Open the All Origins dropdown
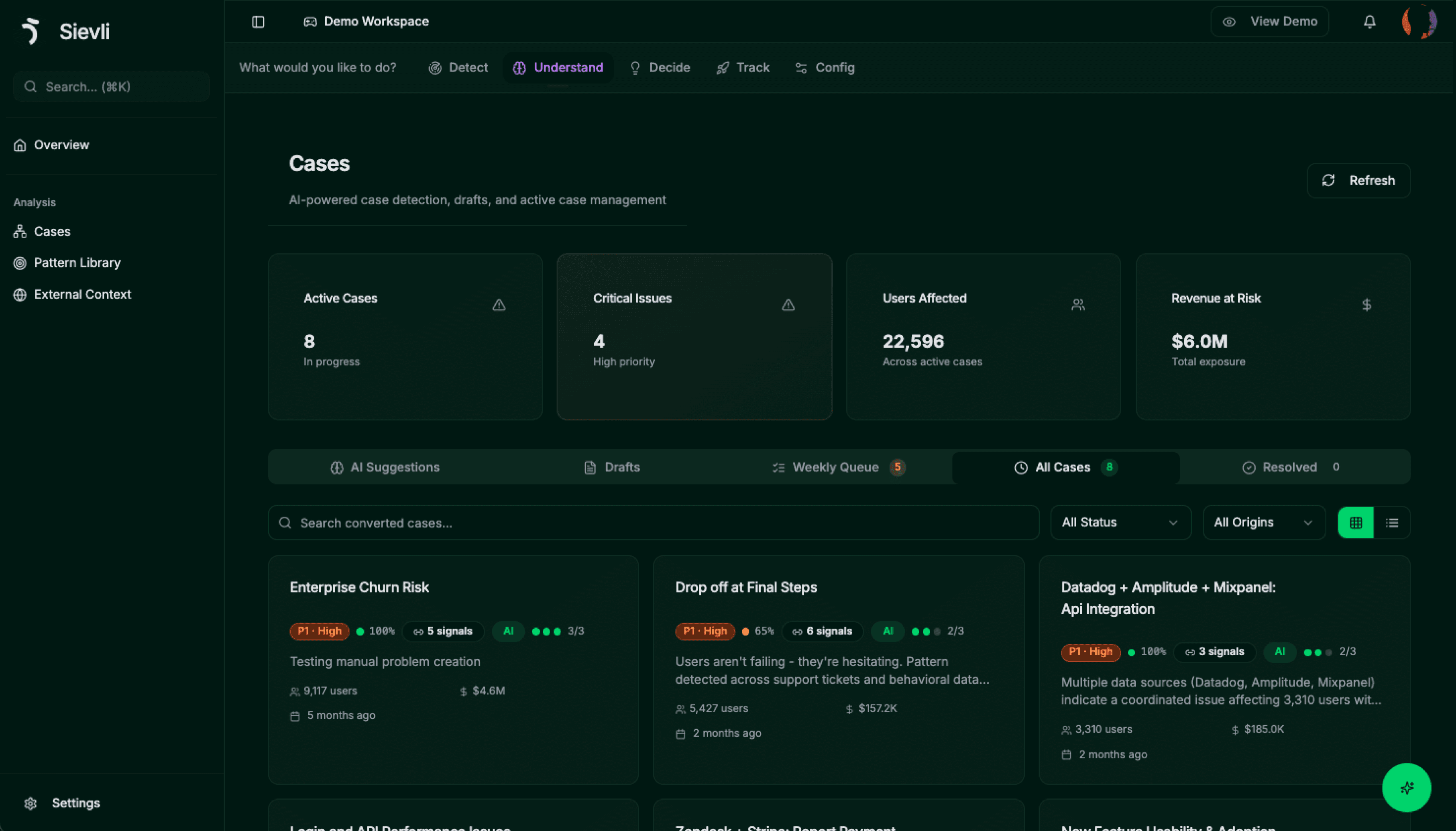Viewport: 1456px width, 831px height. 1263,522
